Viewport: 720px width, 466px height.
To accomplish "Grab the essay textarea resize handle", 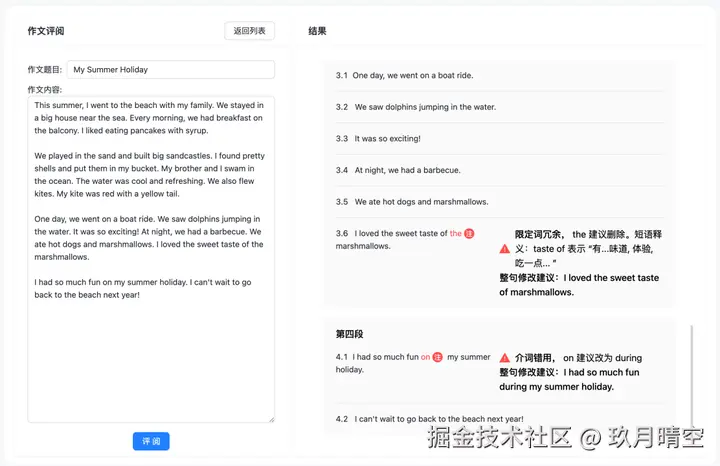I will [271, 419].
